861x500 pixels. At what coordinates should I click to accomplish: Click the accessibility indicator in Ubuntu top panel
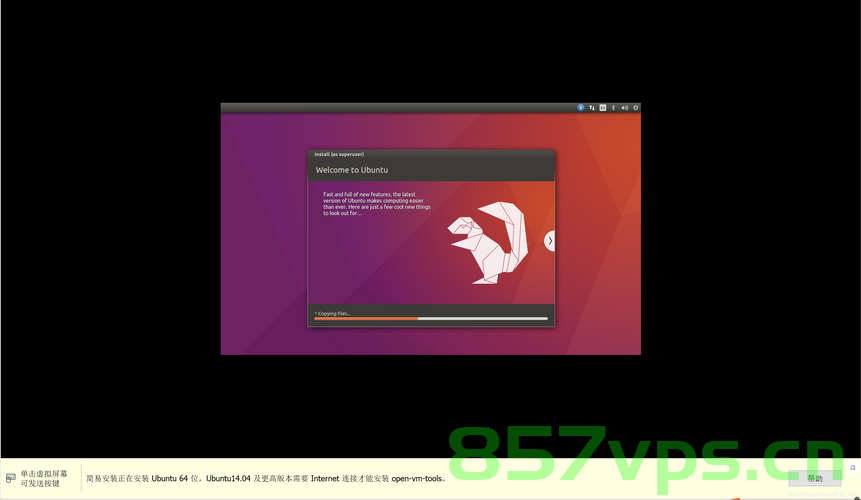(x=580, y=108)
